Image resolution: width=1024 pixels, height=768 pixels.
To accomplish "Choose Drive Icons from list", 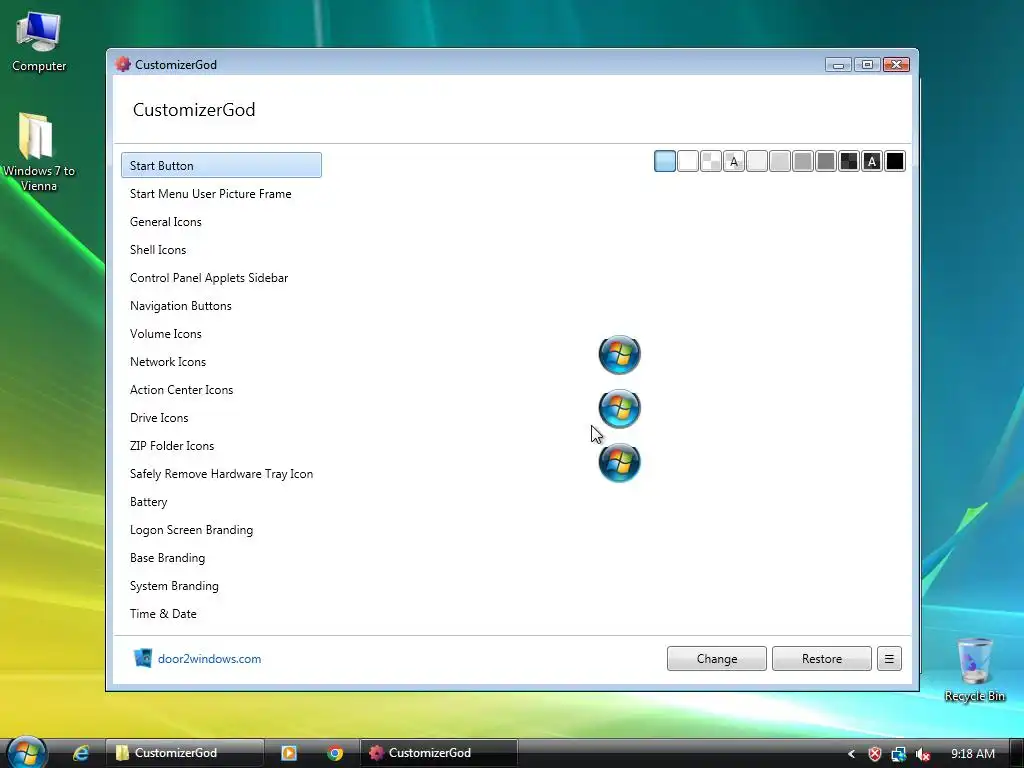I will coord(159,418).
